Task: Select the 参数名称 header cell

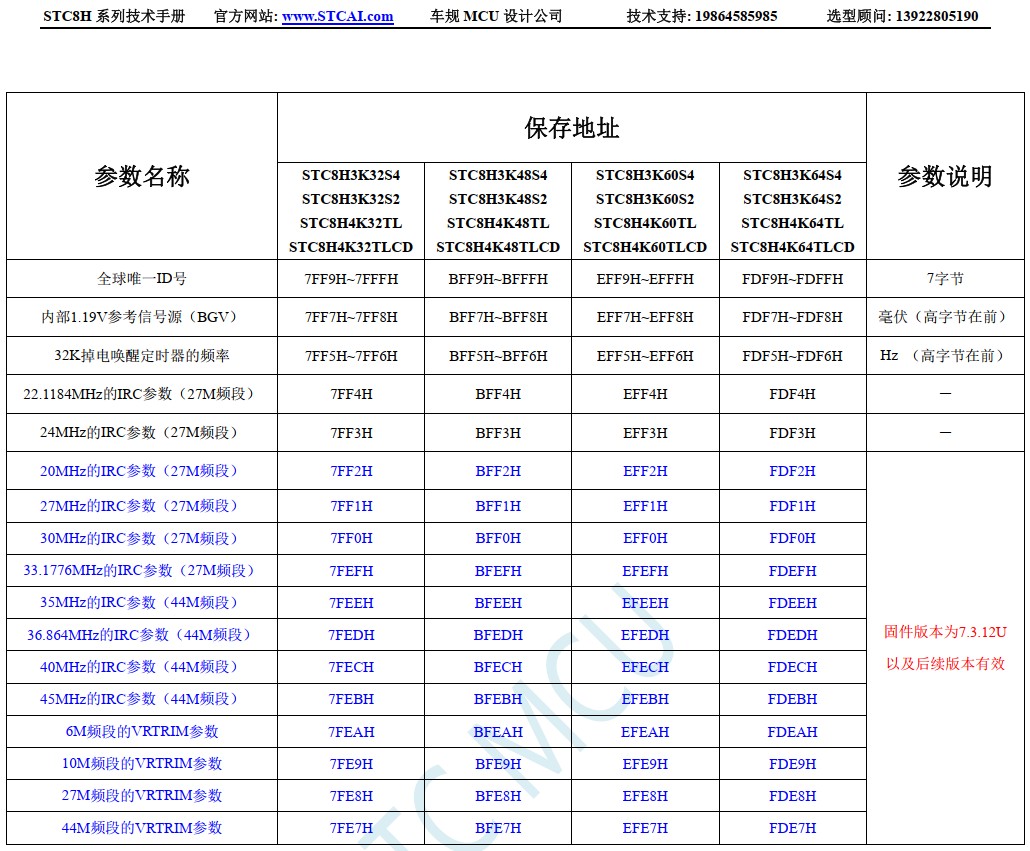Action: (142, 176)
